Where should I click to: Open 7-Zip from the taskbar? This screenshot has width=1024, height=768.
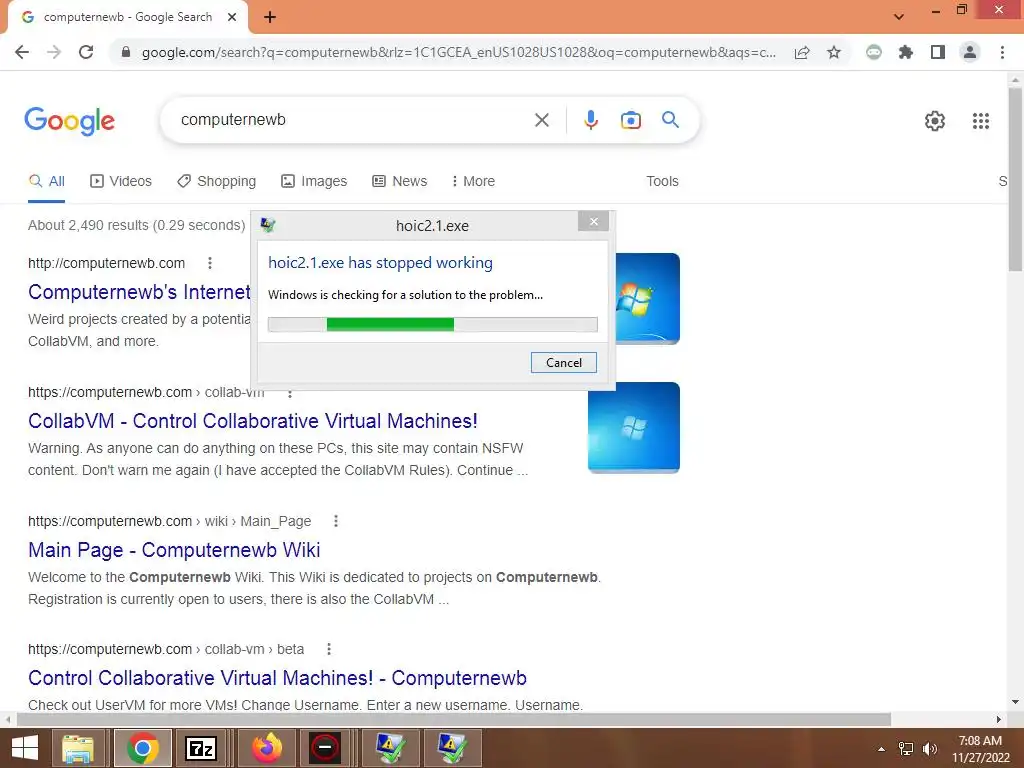tap(201, 748)
